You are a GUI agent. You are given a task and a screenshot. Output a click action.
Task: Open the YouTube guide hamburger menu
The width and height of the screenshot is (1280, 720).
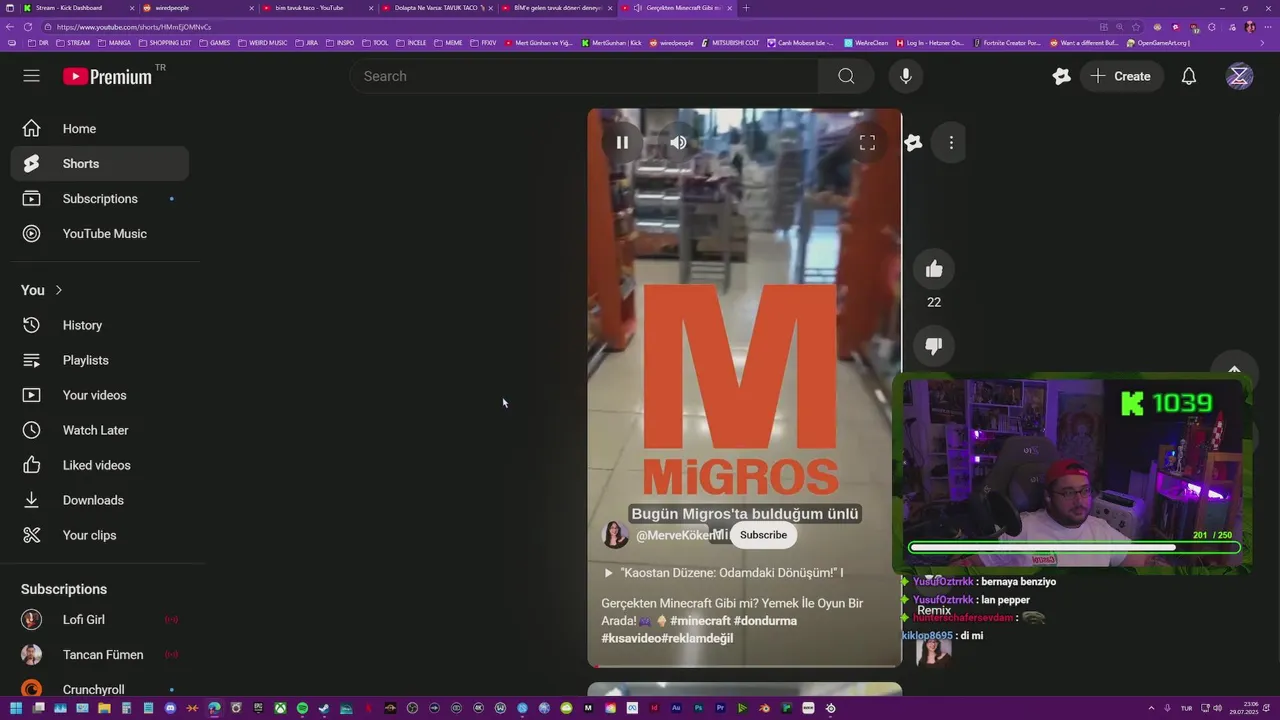point(31,76)
